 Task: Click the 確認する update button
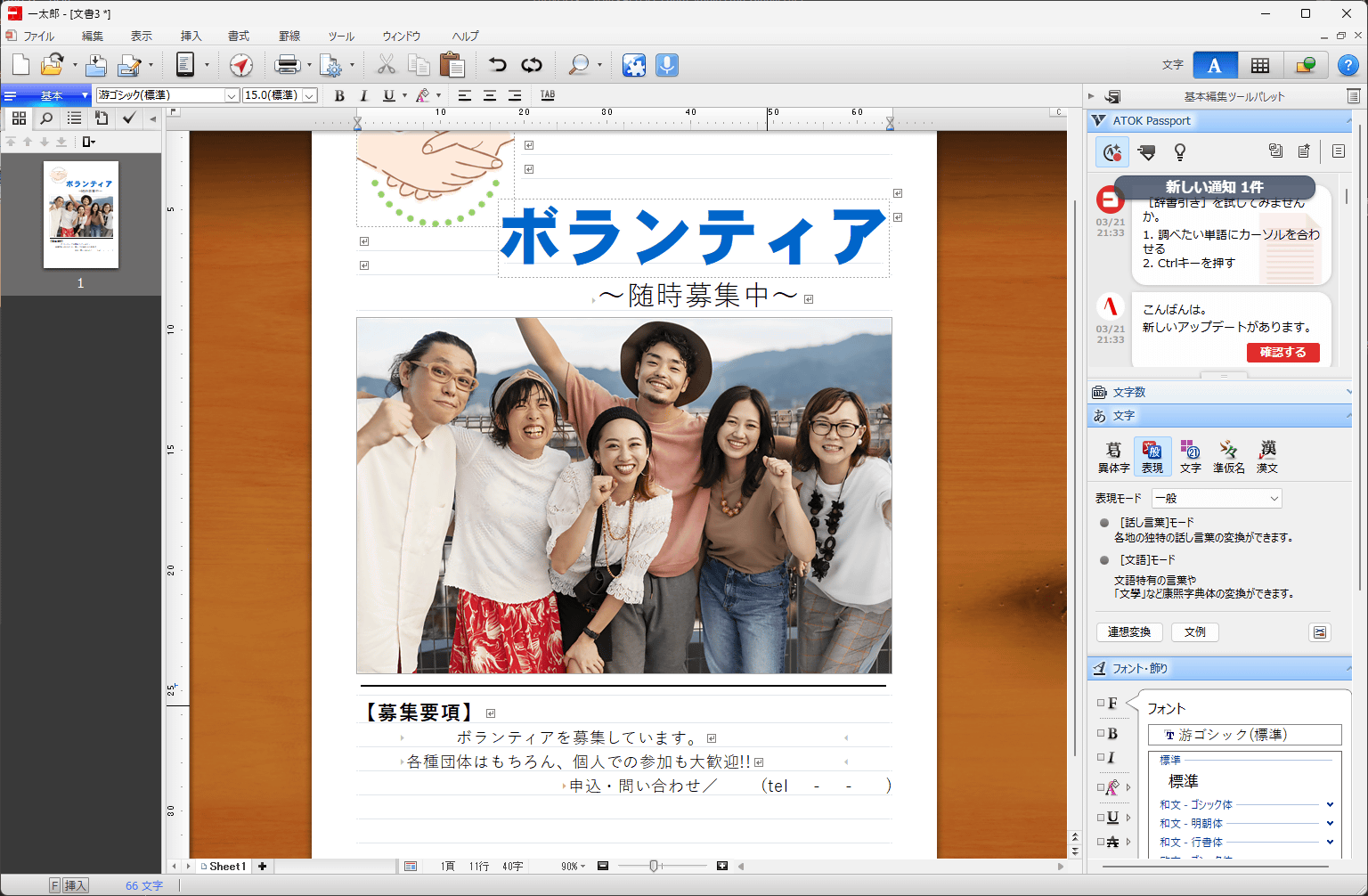pos(1282,353)
